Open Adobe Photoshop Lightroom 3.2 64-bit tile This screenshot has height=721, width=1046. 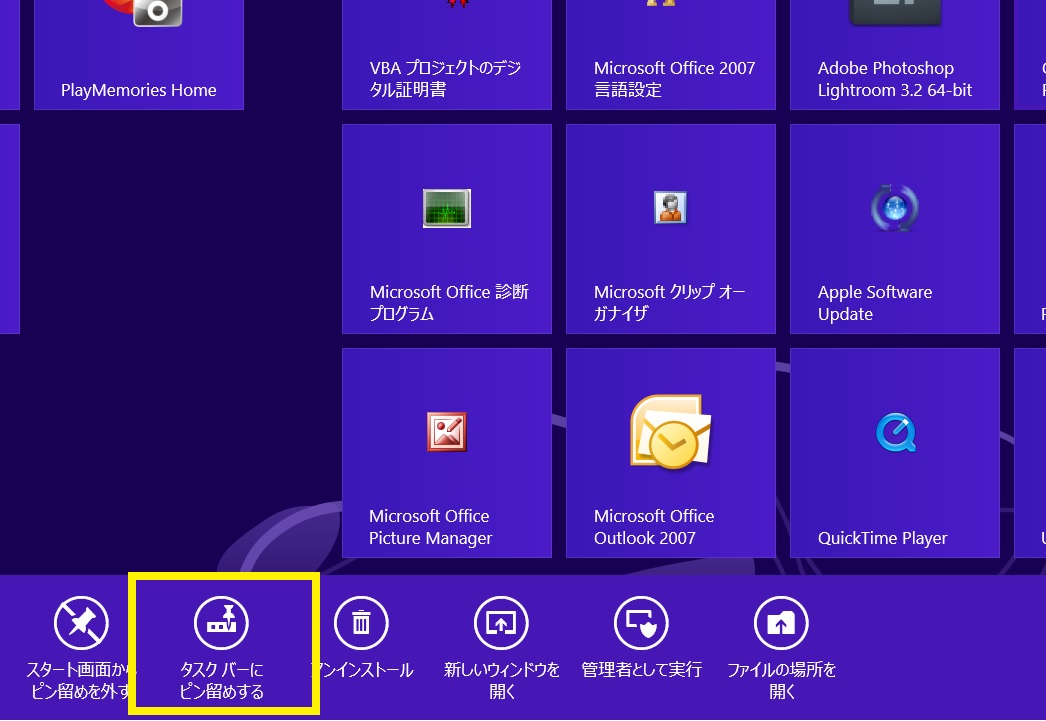[895, 55]
